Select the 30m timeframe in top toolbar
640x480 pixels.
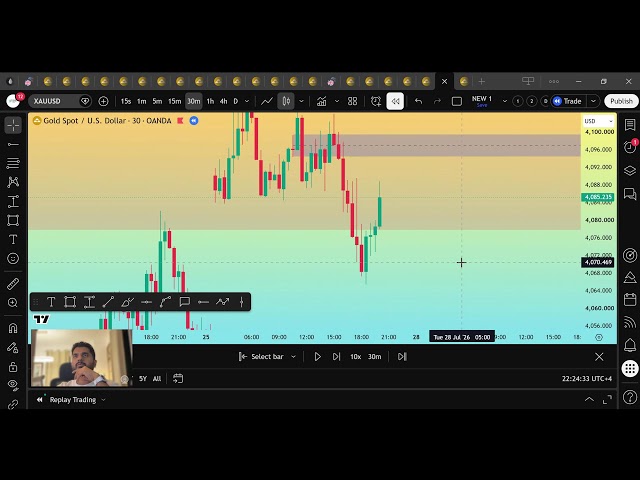tap(193, 101)
